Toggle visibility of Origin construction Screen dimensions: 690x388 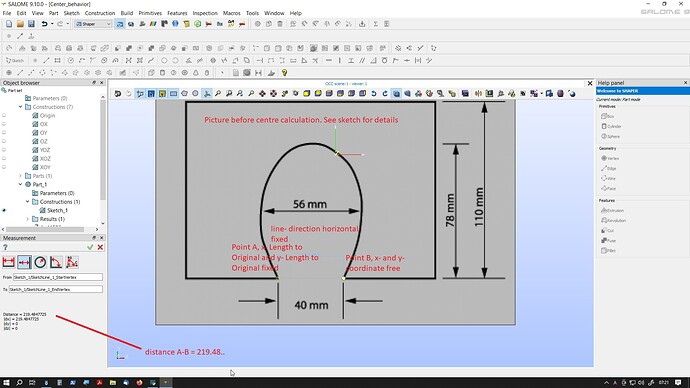(x=4, y=115)
